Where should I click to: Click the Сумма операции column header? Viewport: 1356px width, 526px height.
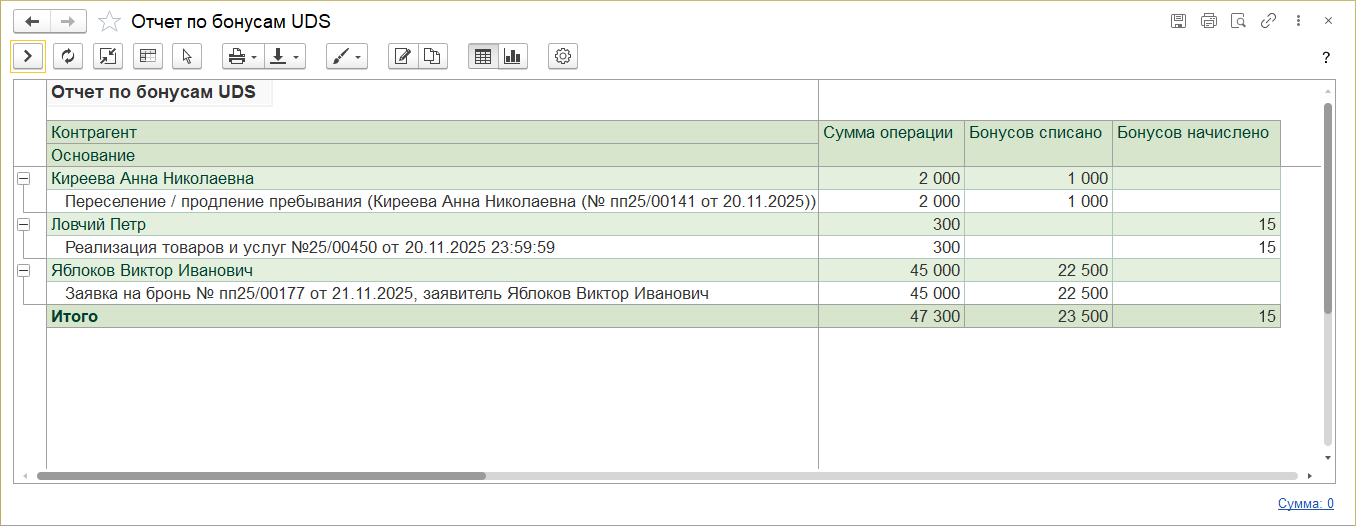click(892, 144)
